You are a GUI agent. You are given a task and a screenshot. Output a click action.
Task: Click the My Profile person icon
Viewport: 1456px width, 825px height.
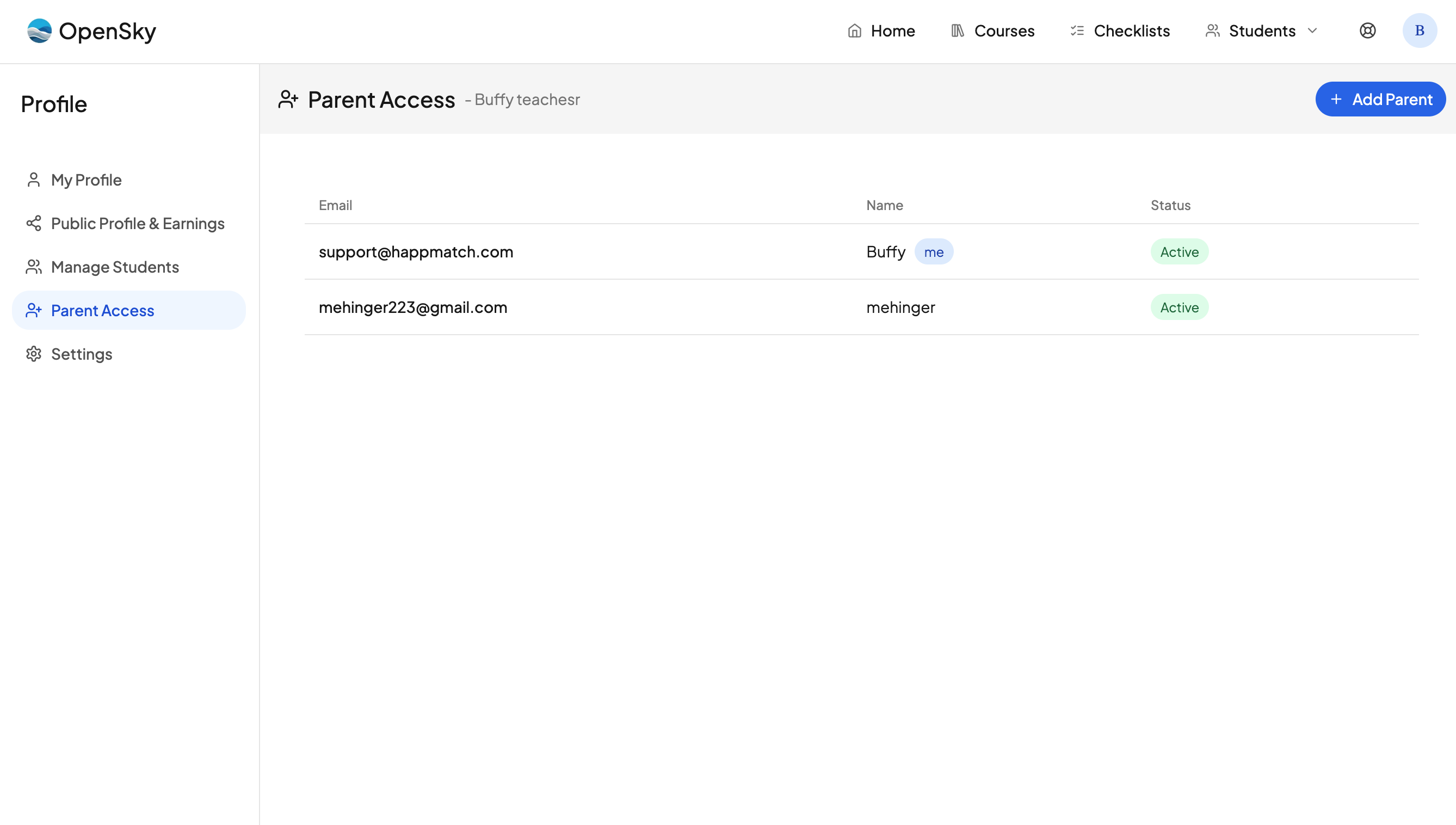(33, 180)
